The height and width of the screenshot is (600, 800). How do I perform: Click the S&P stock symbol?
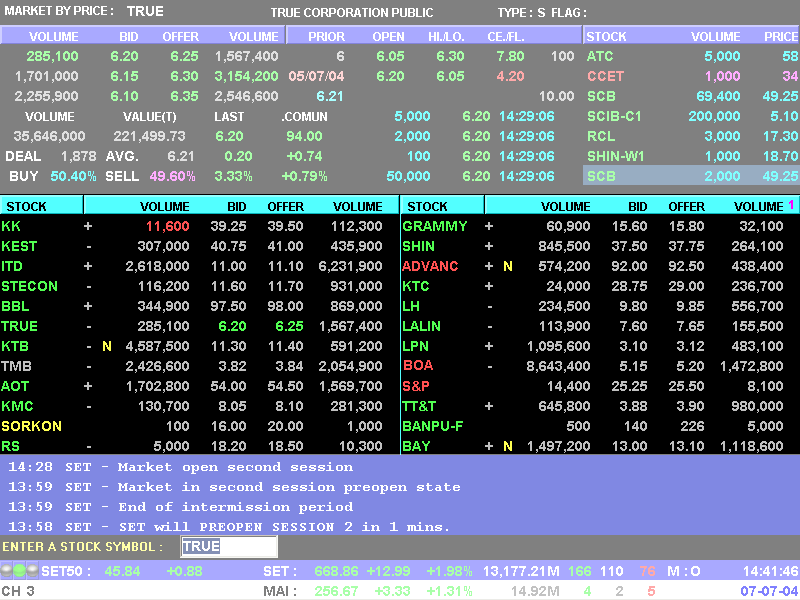(416, 386)
